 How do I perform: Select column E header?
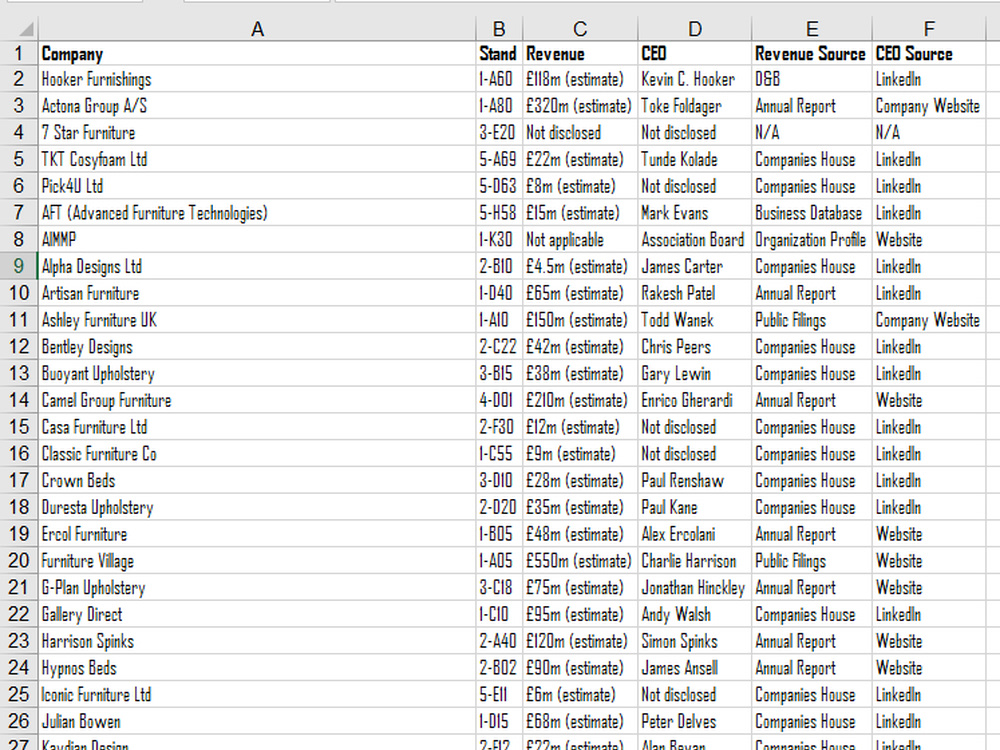point(812,29)
